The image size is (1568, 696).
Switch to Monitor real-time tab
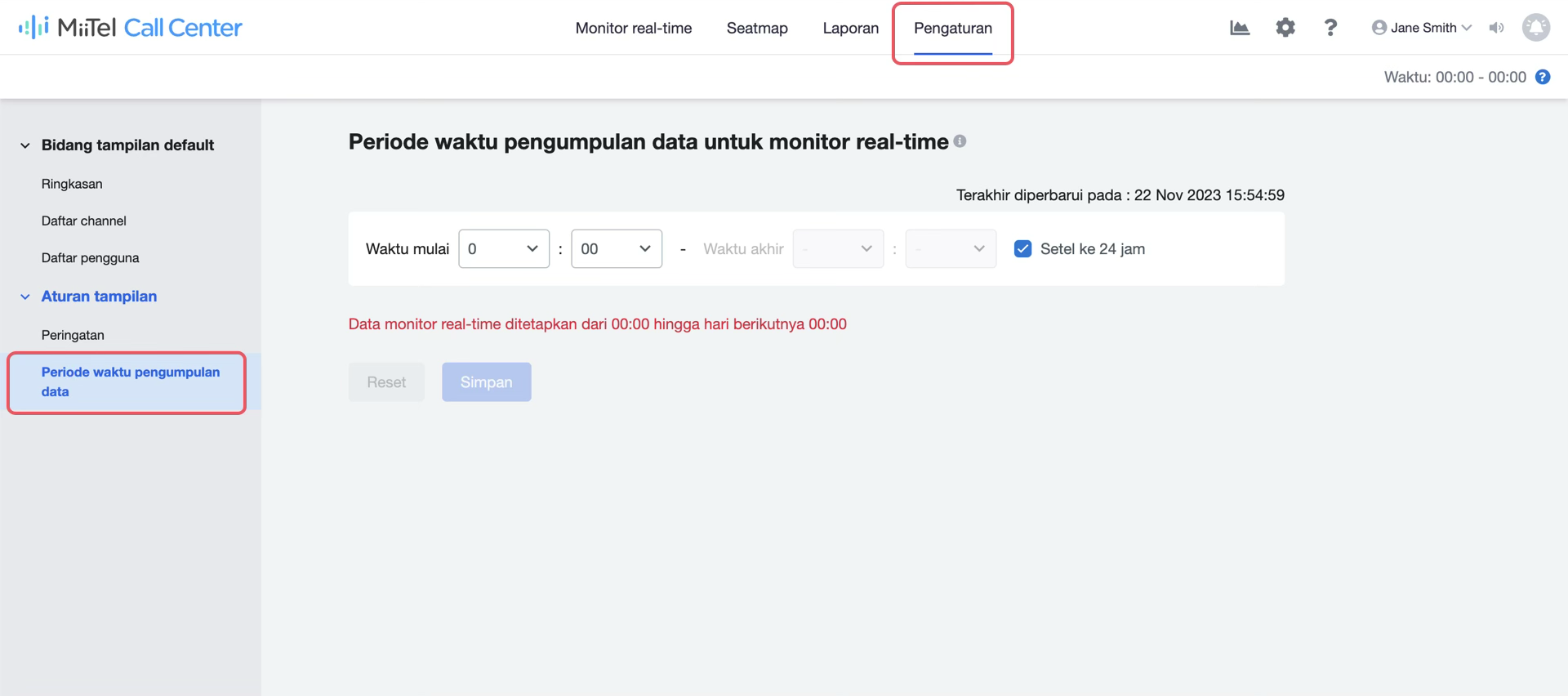(634, 28)
